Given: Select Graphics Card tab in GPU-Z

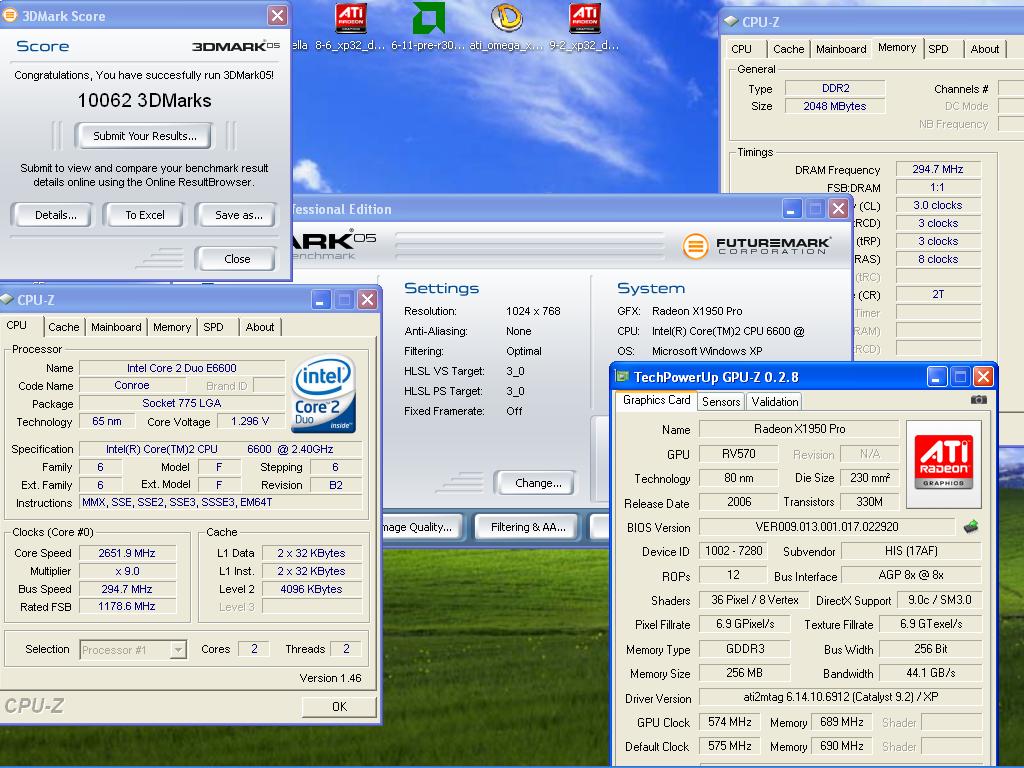Looking at the screenshot, I should pos(656,400).
